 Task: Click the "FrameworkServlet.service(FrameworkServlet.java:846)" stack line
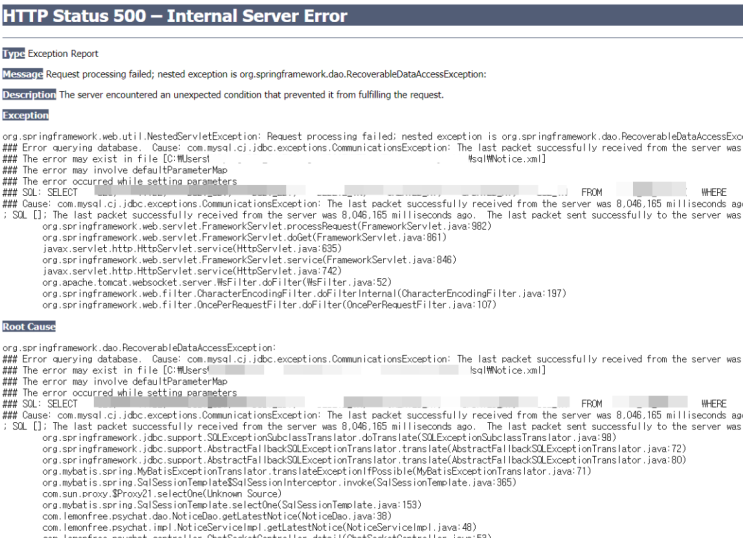tap(249, 260)
